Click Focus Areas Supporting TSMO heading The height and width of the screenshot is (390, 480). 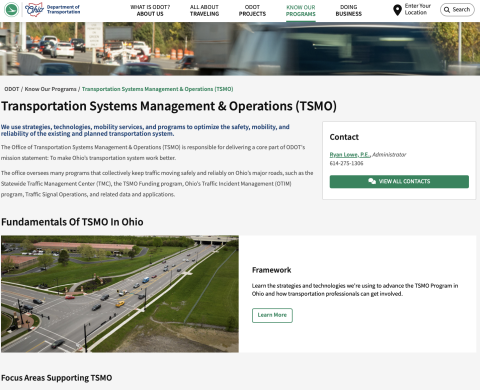(57, 378)
